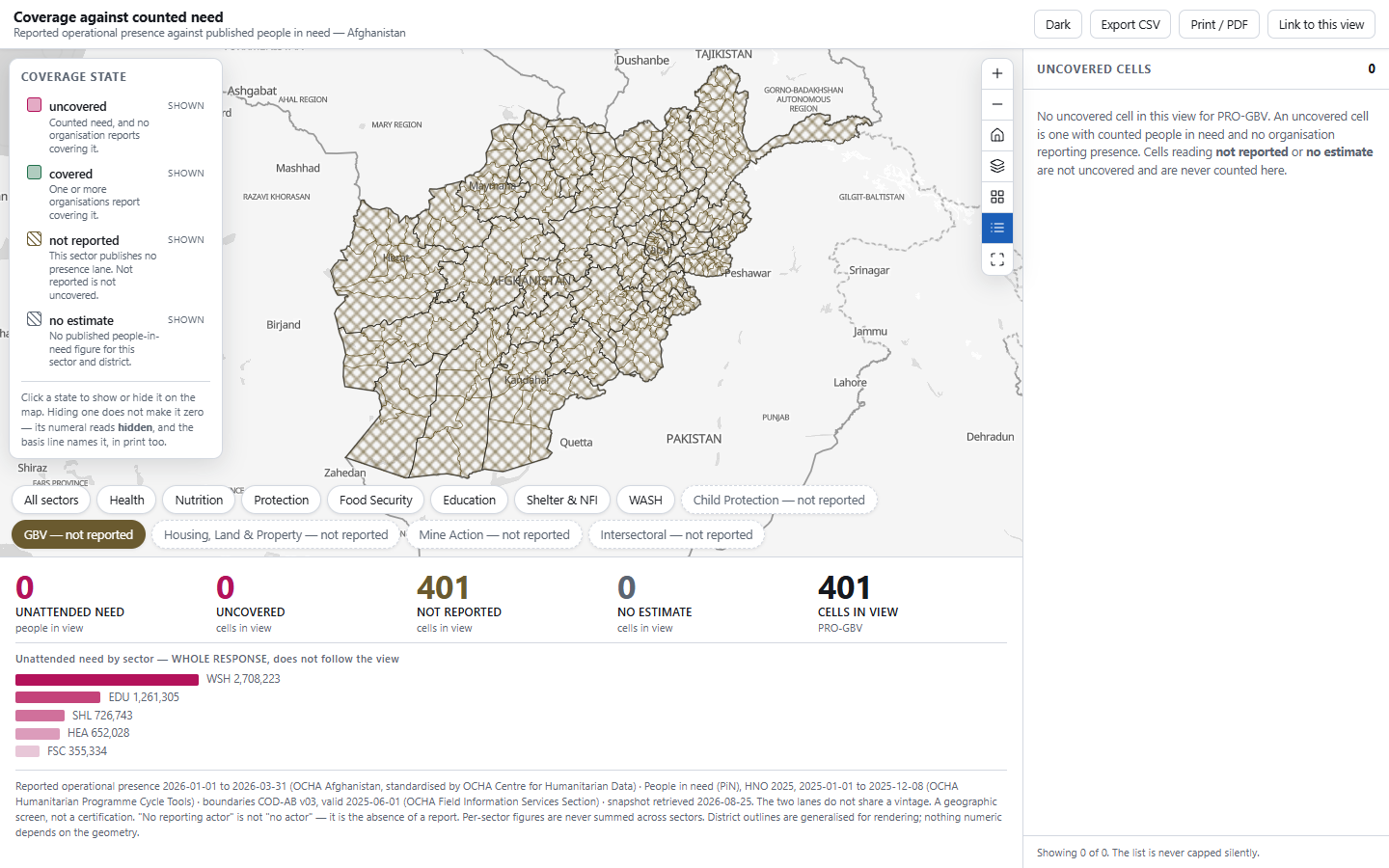Screen dimensions: 1389x868
Task: Click Link to this view button
Action: (1321, 24)
